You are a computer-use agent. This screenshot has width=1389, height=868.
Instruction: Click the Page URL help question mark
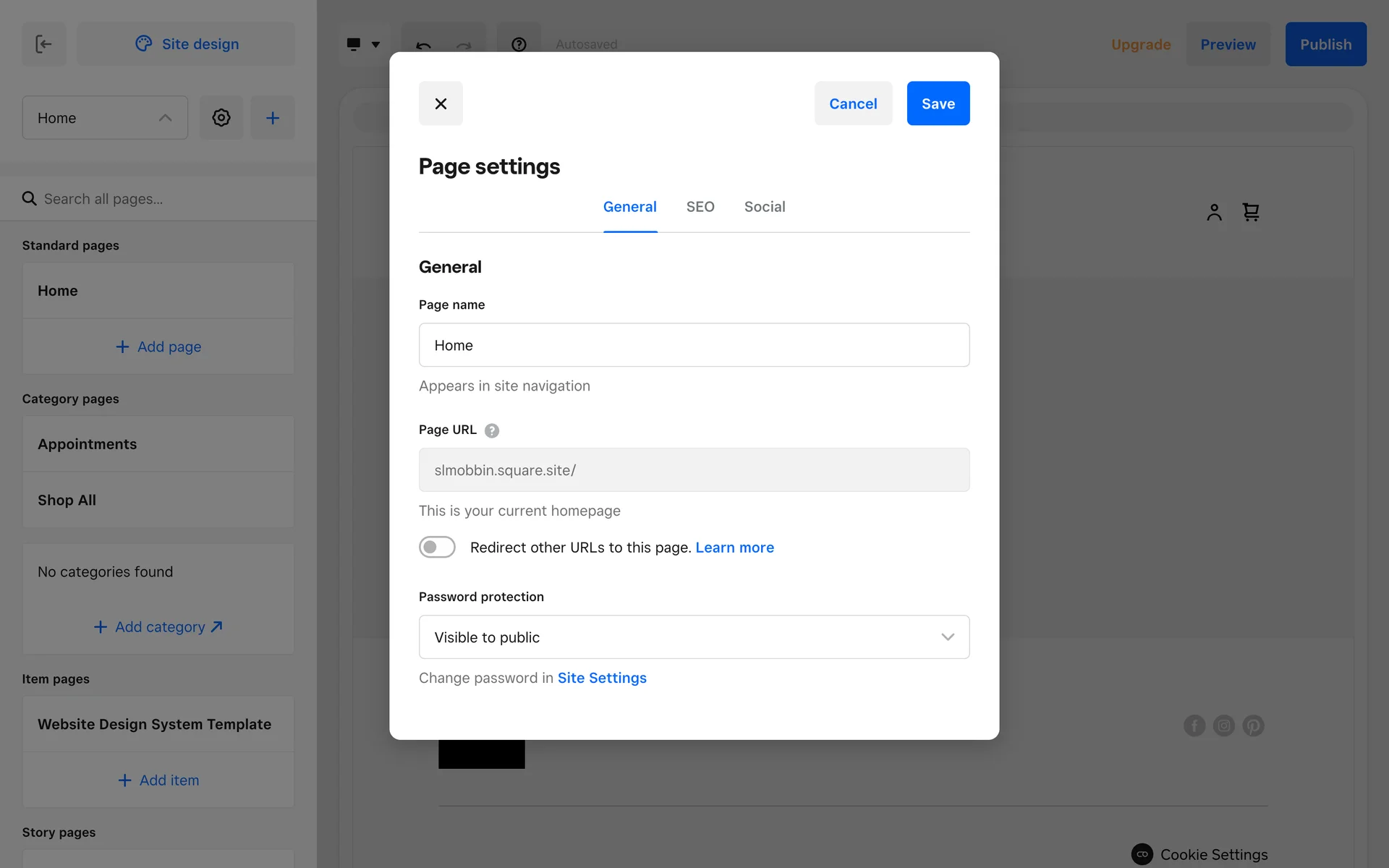click(x=492, y=430)
